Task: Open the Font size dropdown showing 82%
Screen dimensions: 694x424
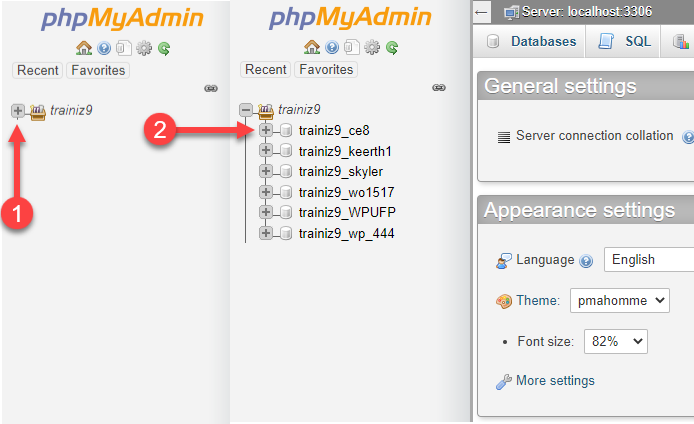Action: [x=616, y=341]
